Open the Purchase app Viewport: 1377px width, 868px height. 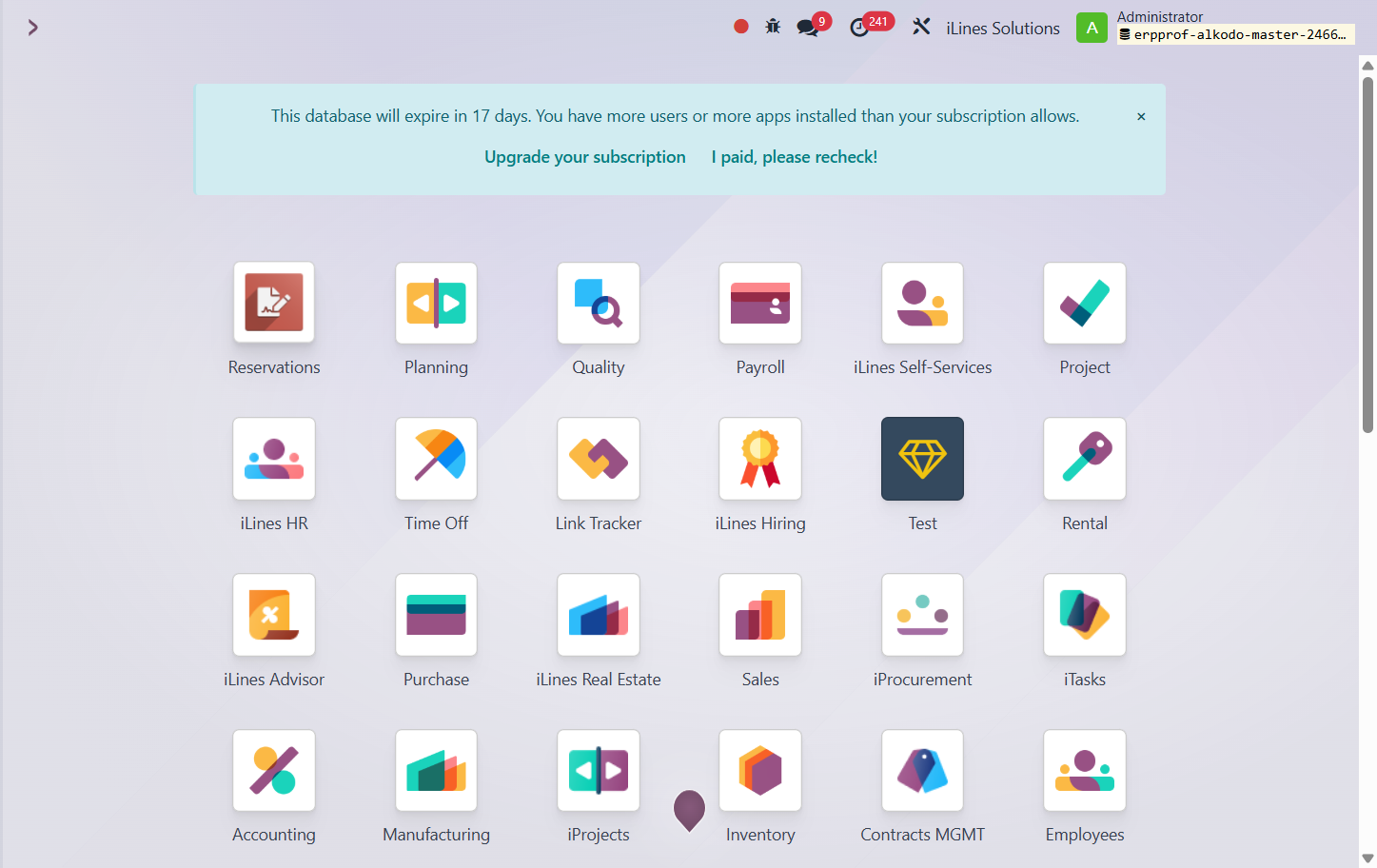(x=436, y=615)
